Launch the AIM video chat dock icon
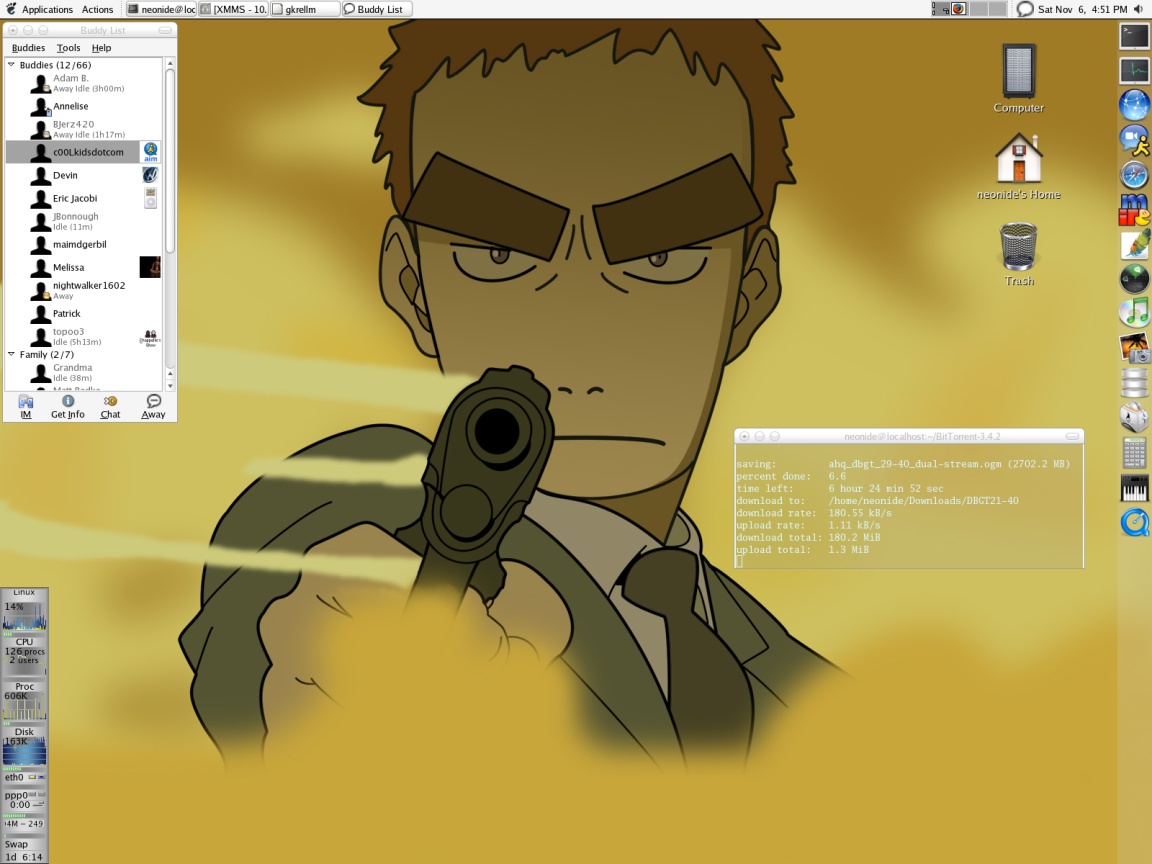 1134,140
